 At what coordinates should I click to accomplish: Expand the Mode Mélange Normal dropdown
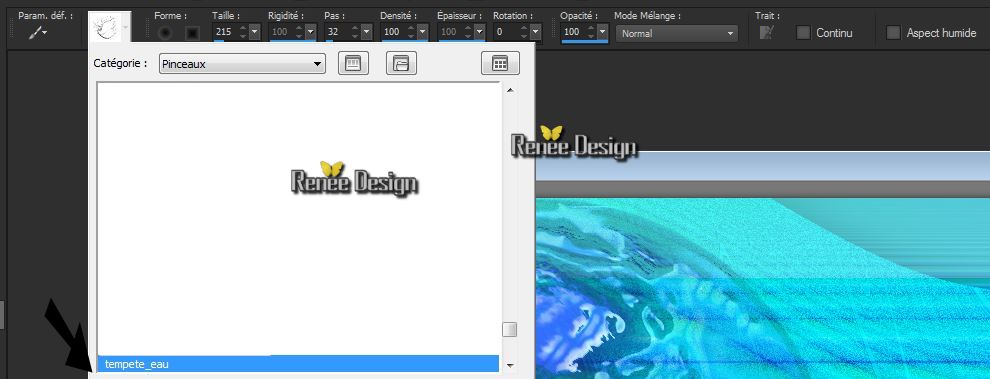(677, 33)
